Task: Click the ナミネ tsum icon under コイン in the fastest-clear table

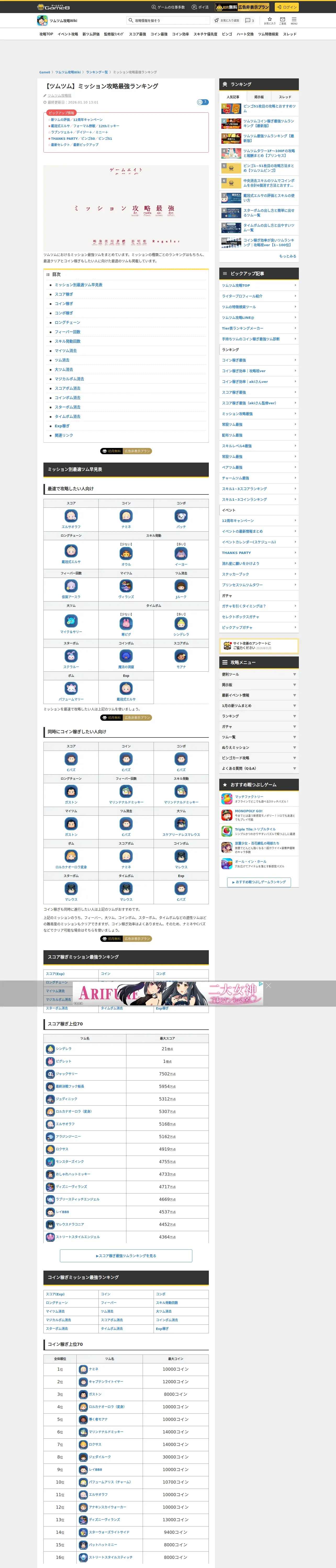Action: [x=126, y=516]
